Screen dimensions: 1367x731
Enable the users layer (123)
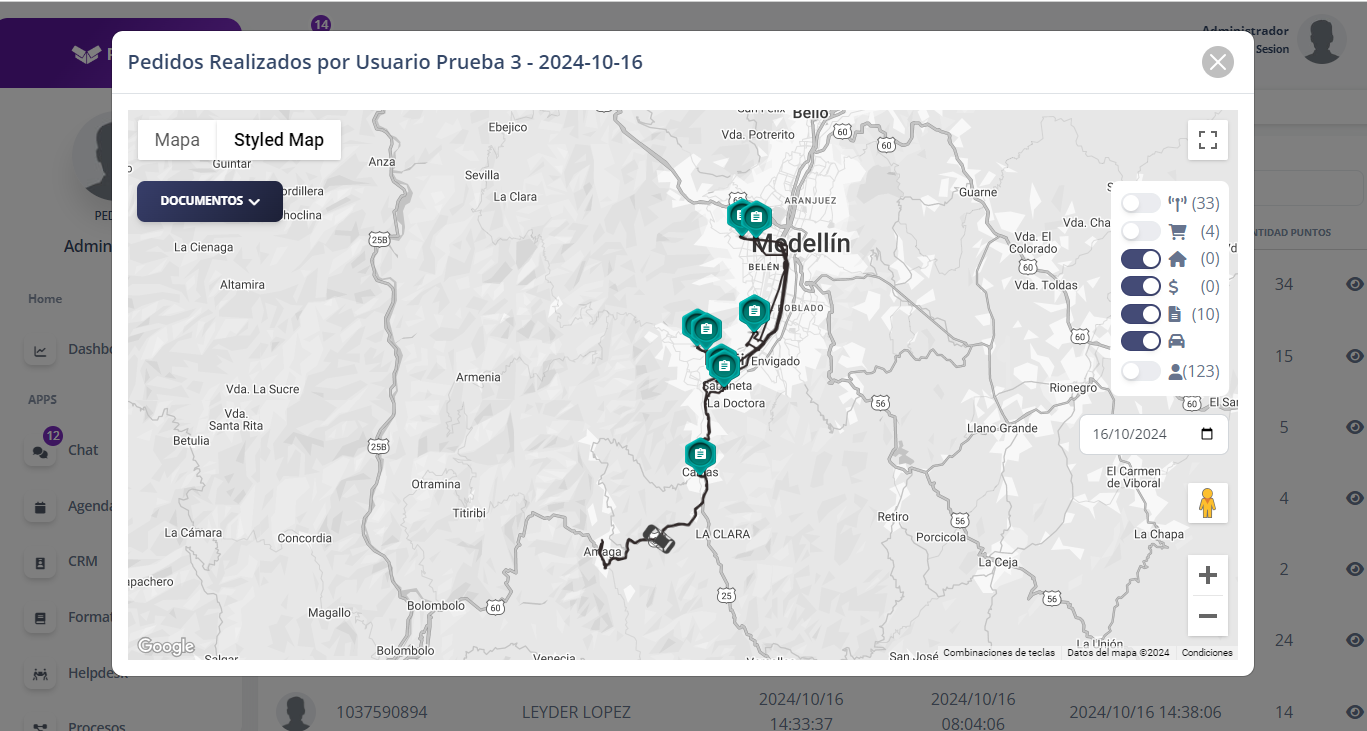(1141, 371)
